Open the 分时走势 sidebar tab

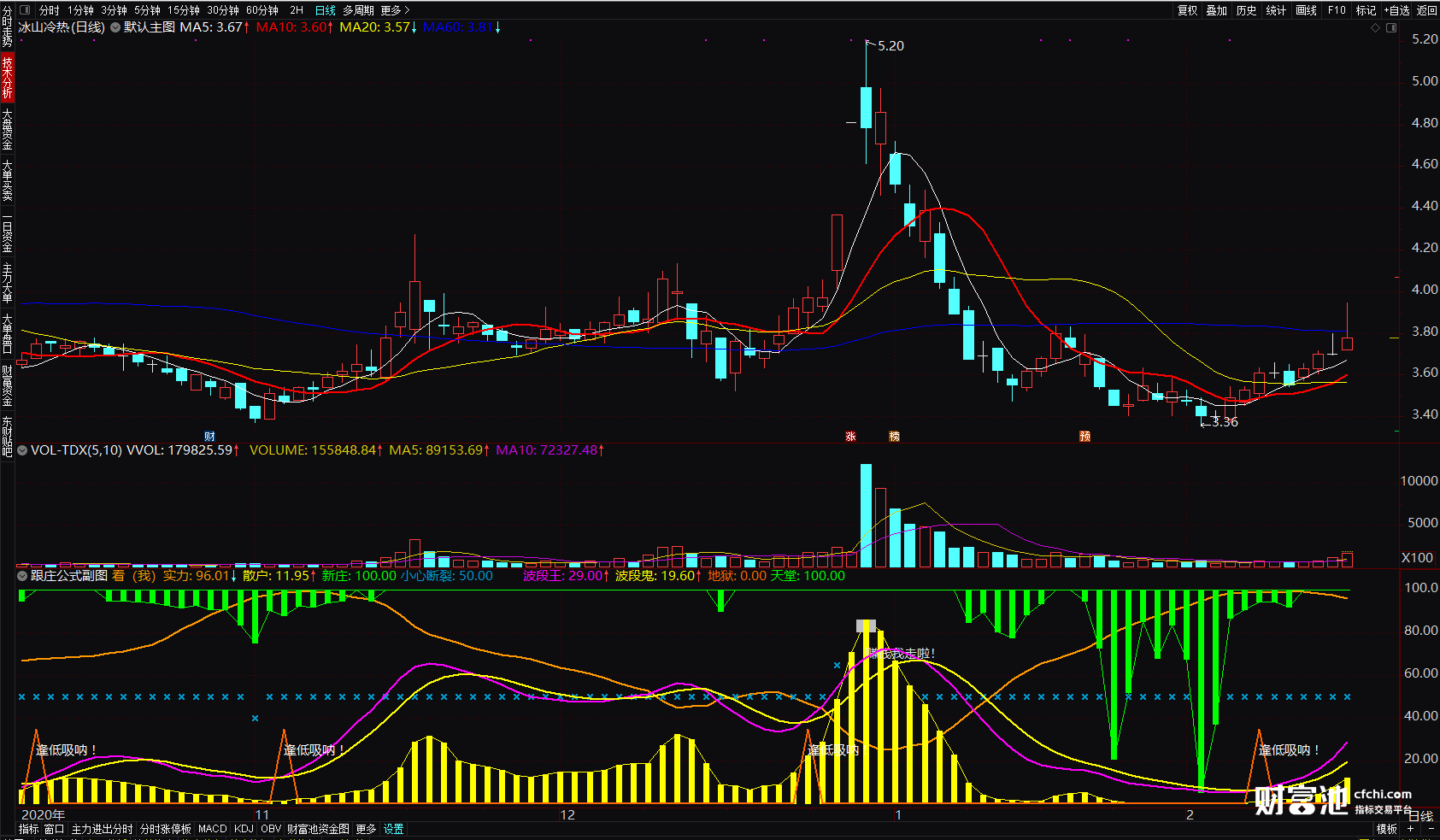[7, 26]
